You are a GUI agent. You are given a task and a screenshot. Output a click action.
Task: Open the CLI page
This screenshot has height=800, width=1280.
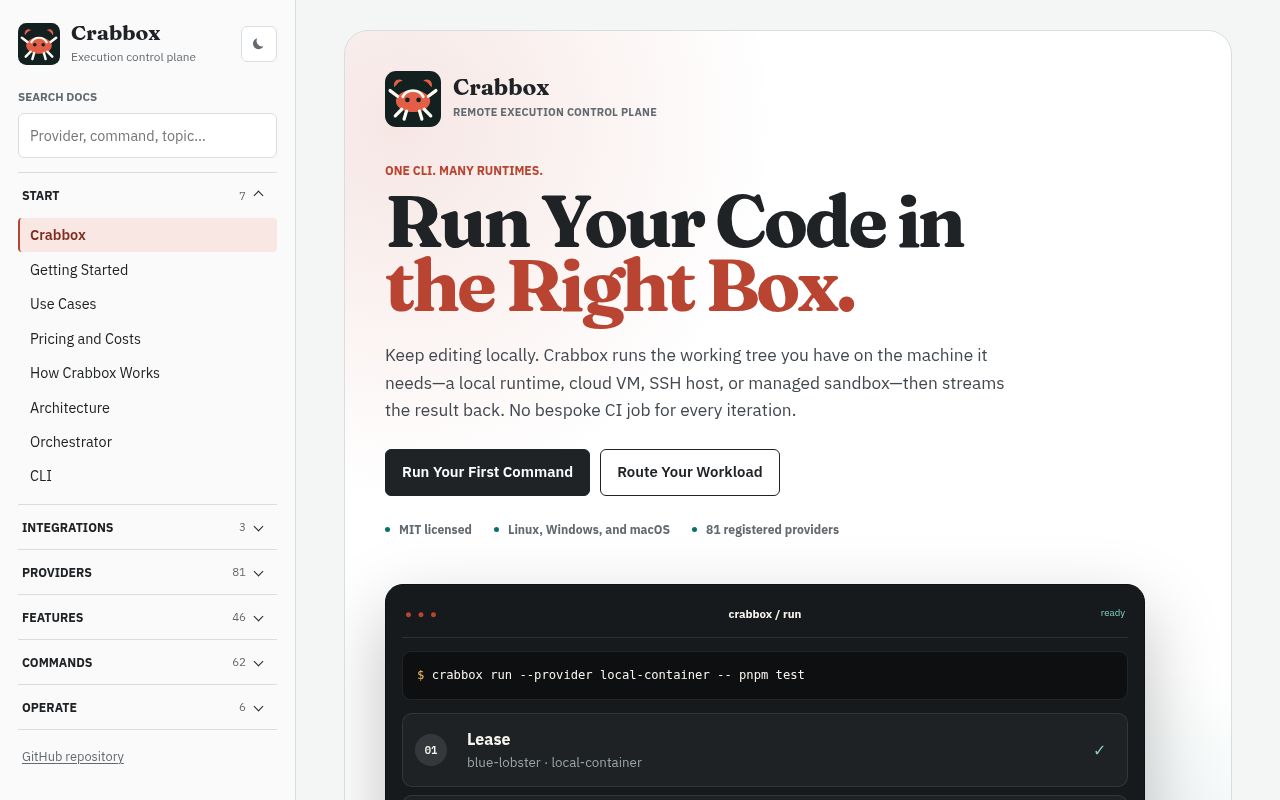click(147, 476)
